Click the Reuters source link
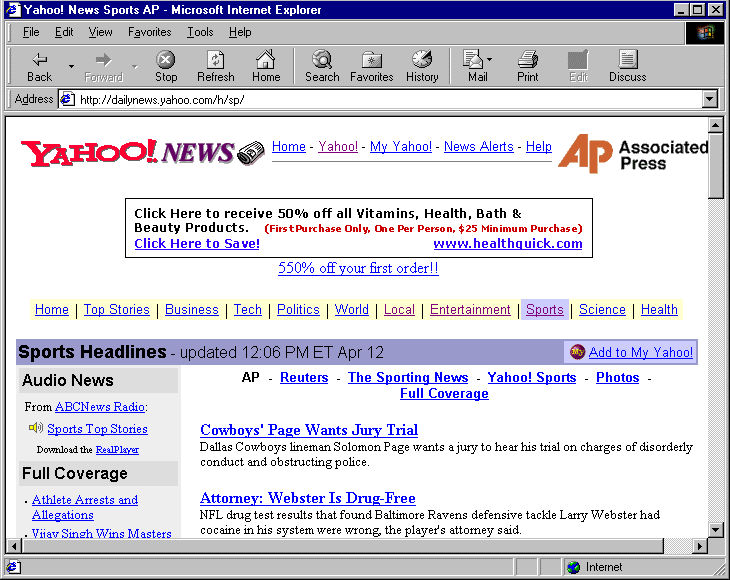Viewport: 730px width, 580px height. point(304,378)
